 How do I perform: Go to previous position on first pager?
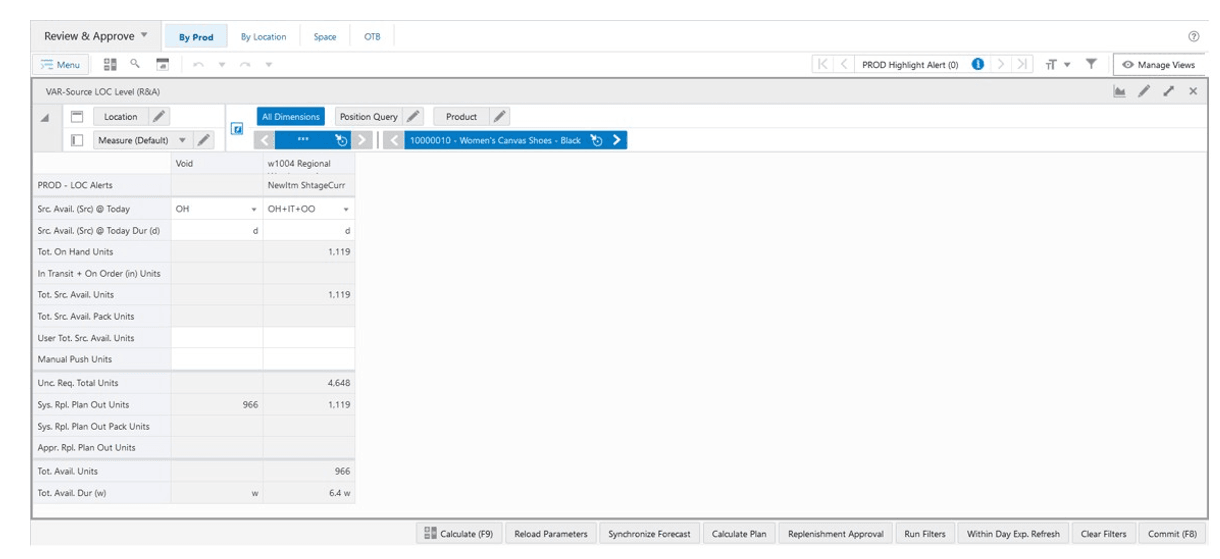264,139
